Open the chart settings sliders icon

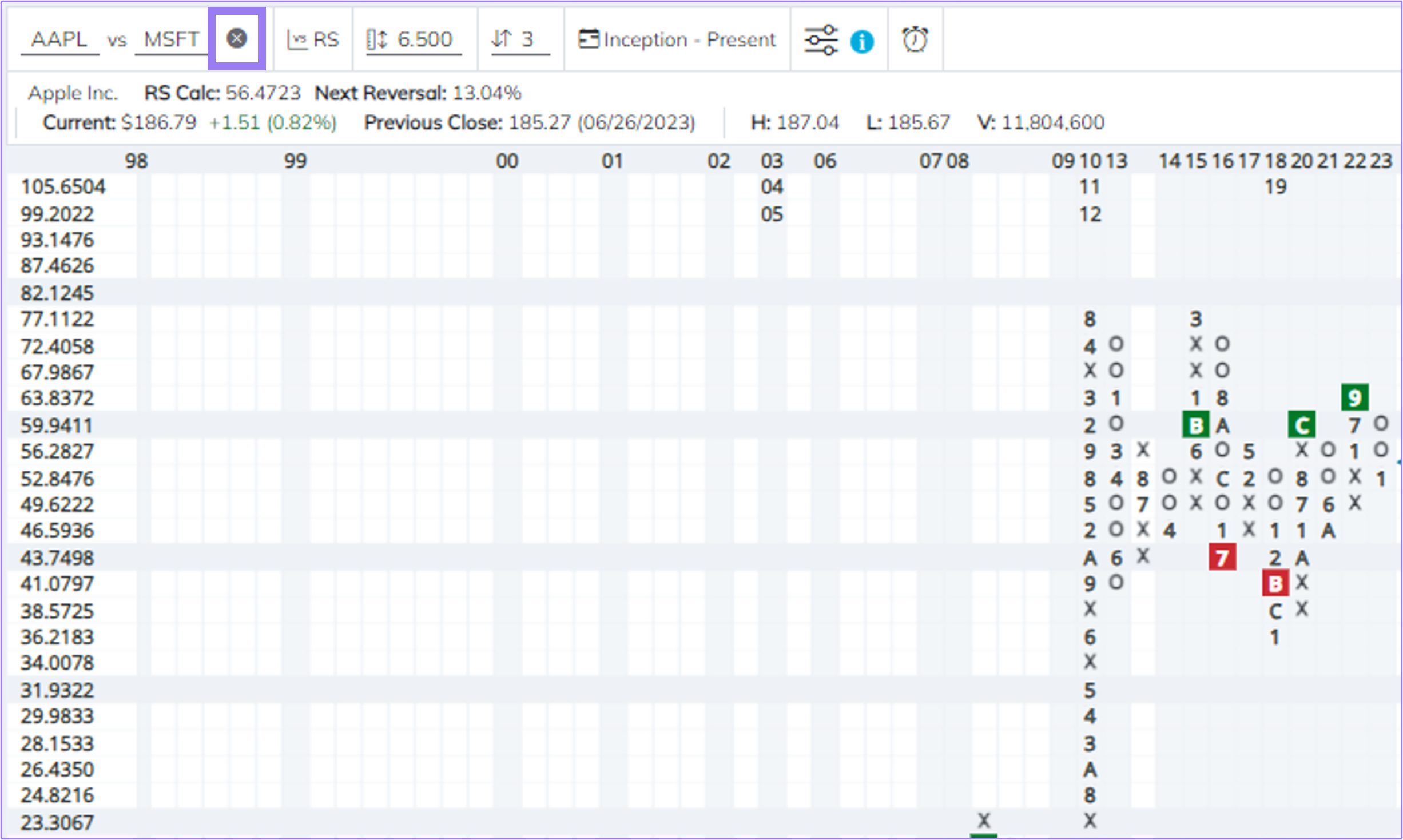820,39
